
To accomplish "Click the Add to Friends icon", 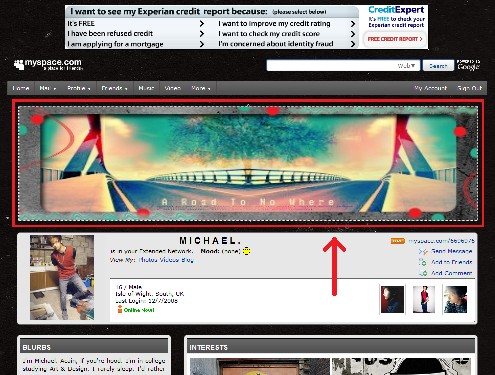I will (423, 262).
